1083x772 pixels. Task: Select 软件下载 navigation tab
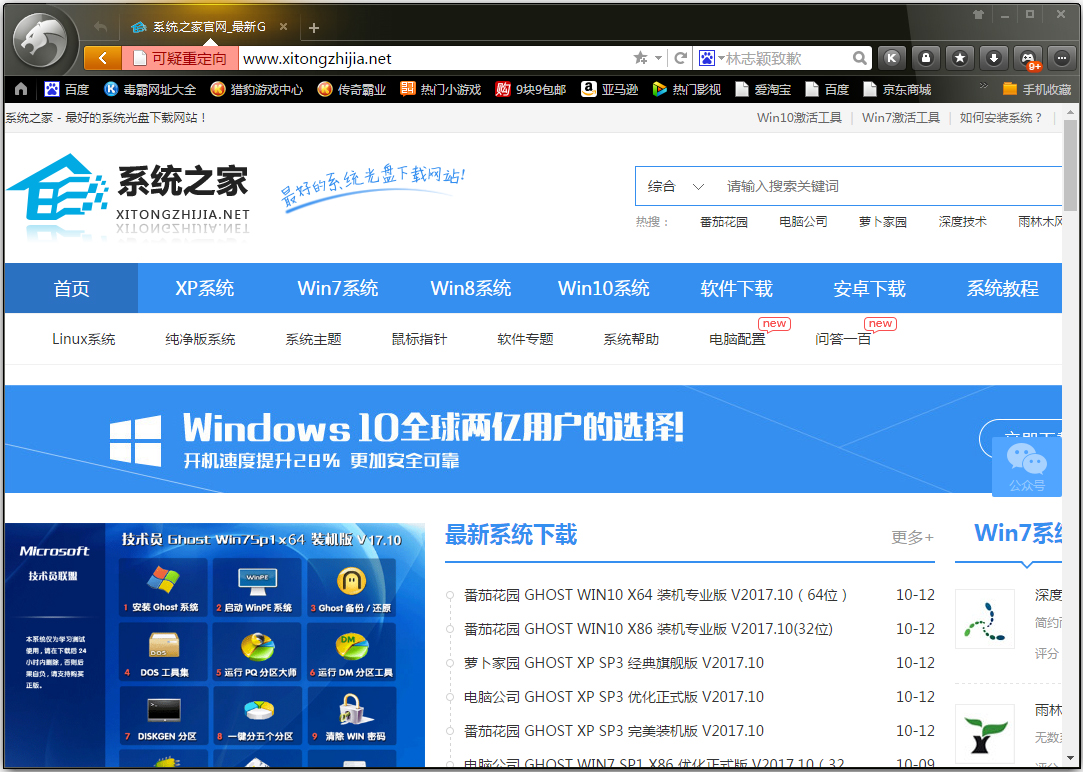point(736,288)
